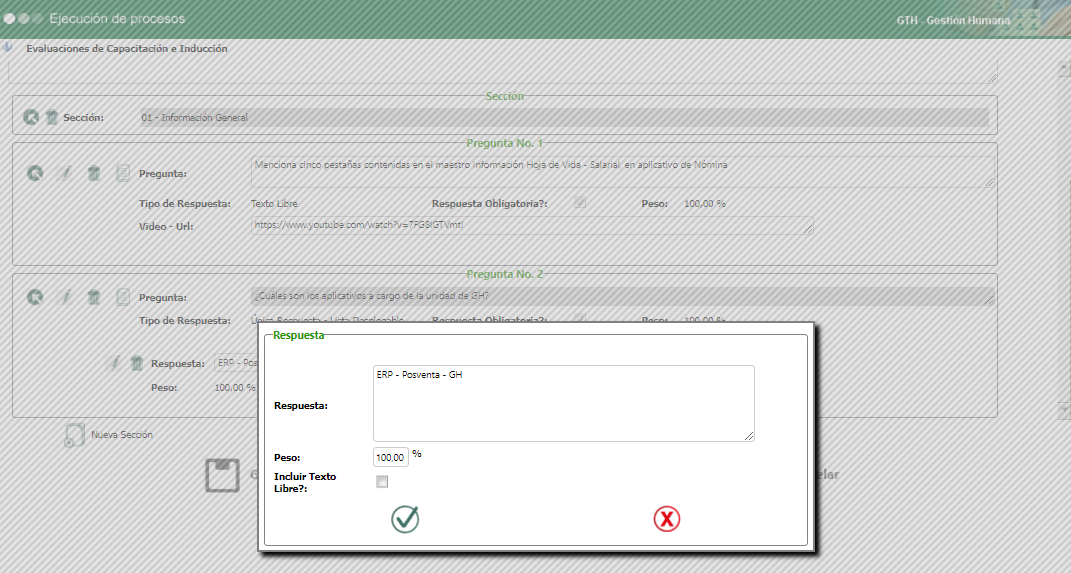The height and width of the screenshot is (573, 1071).
Task: Click document icon in Pregunta No. 1
Action: 123,173
